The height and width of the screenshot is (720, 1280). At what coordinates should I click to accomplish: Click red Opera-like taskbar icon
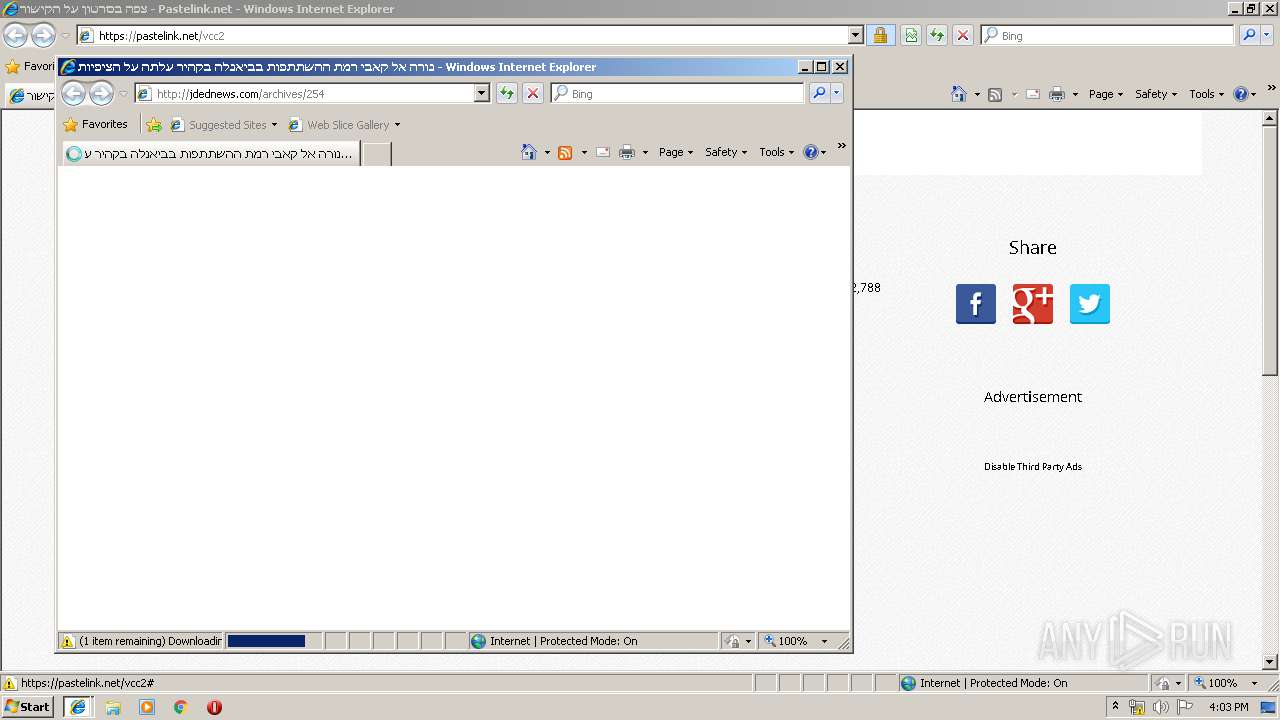214,707
